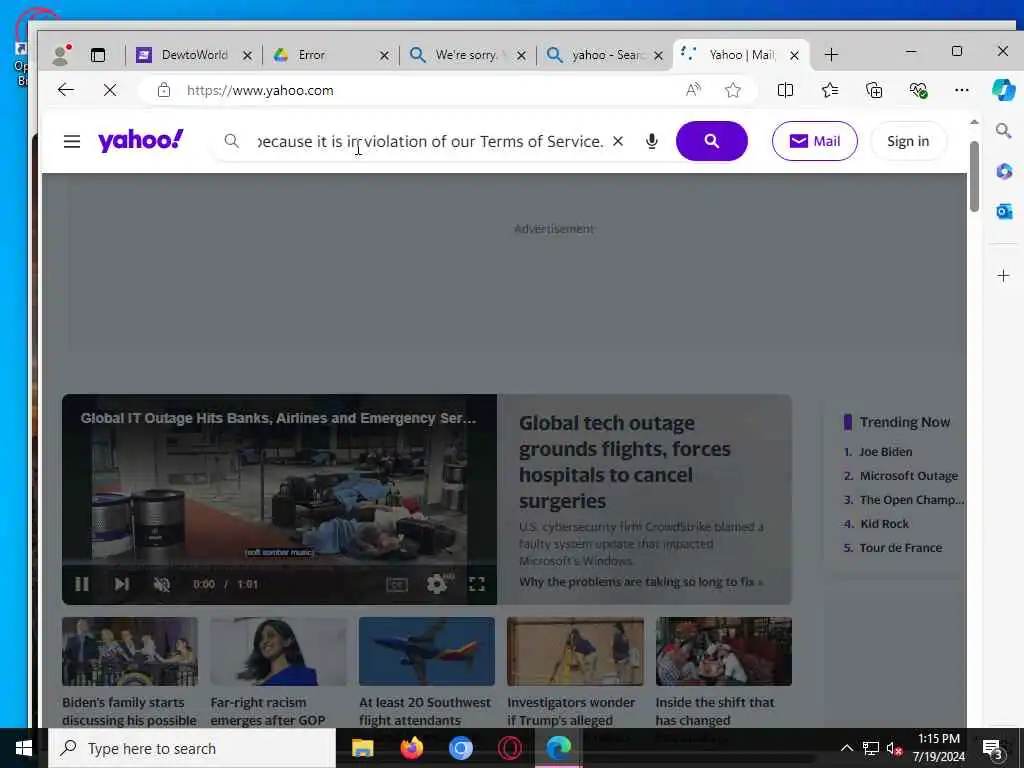Image resolution: width=1024 pixels, height=768 pixels.
Task: Open Southwest flight attendants thumbnail
Action: click(x=426, y=651)
